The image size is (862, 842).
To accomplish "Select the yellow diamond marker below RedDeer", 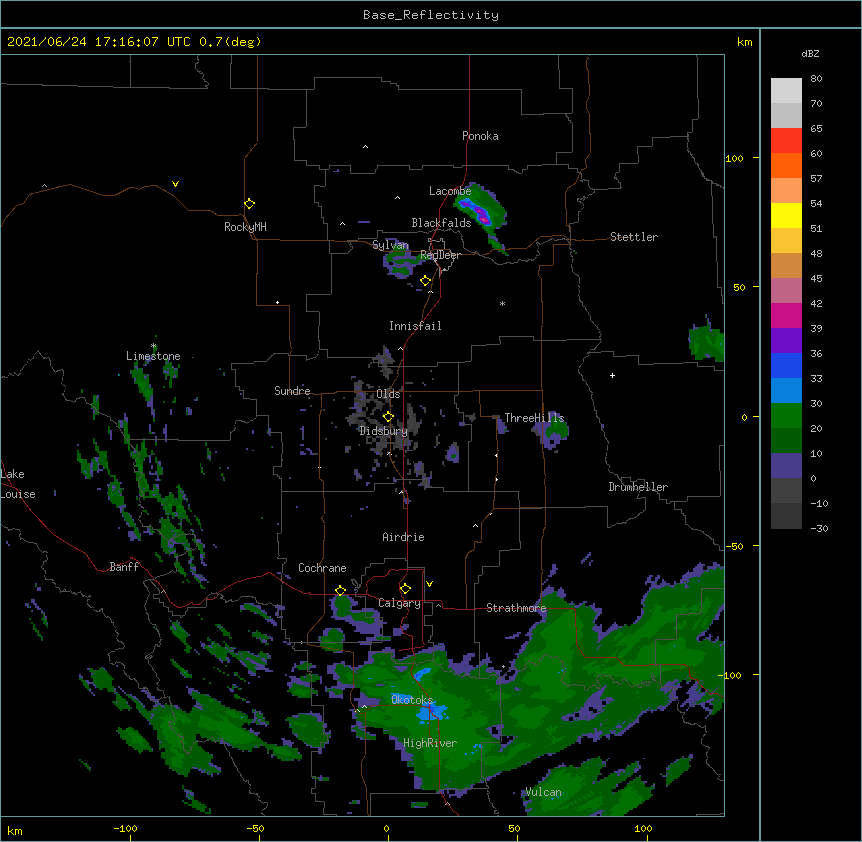I will click(x=426, y=281).
